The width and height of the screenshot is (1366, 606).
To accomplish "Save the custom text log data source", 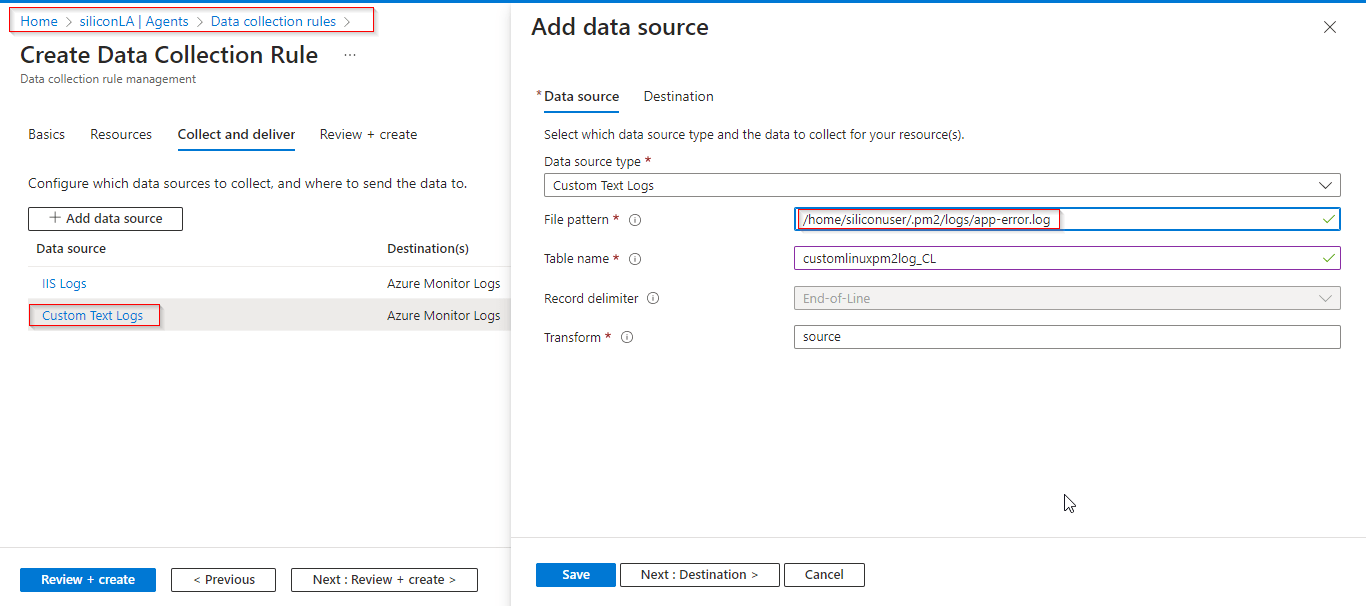I will [x=575, y=574].
